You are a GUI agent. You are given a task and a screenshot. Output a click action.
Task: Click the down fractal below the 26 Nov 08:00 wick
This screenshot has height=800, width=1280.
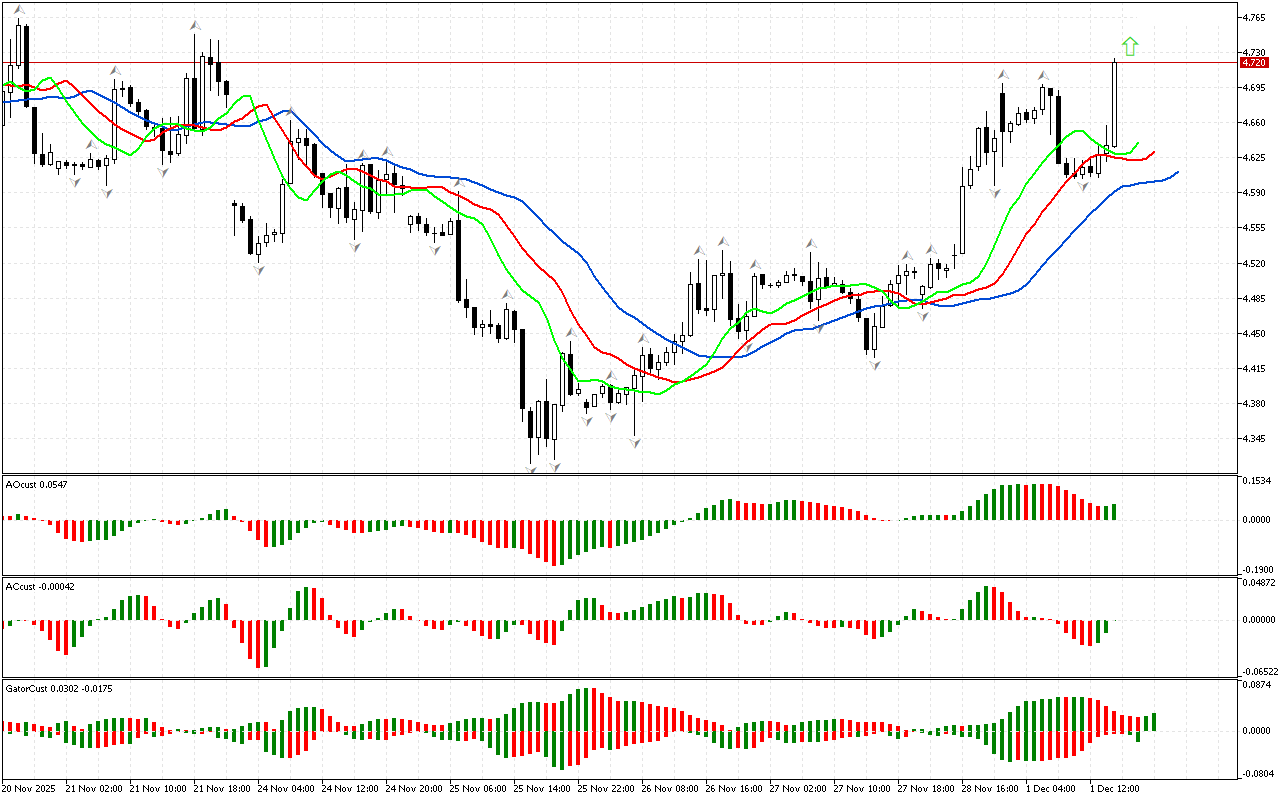[635, 441]
